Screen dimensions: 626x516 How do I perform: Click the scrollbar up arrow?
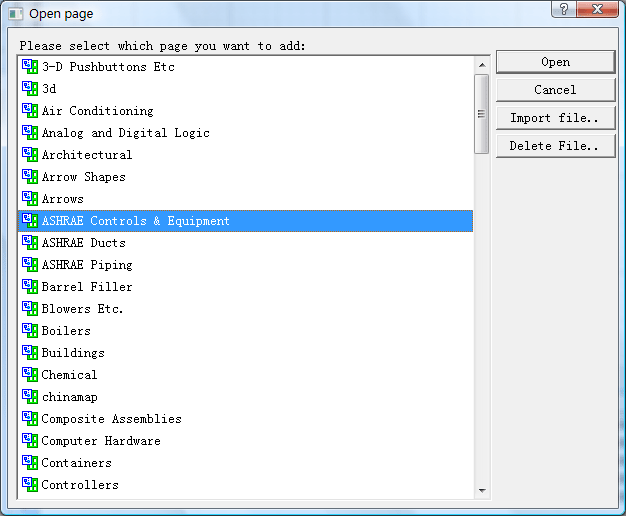tap(482, 65)
